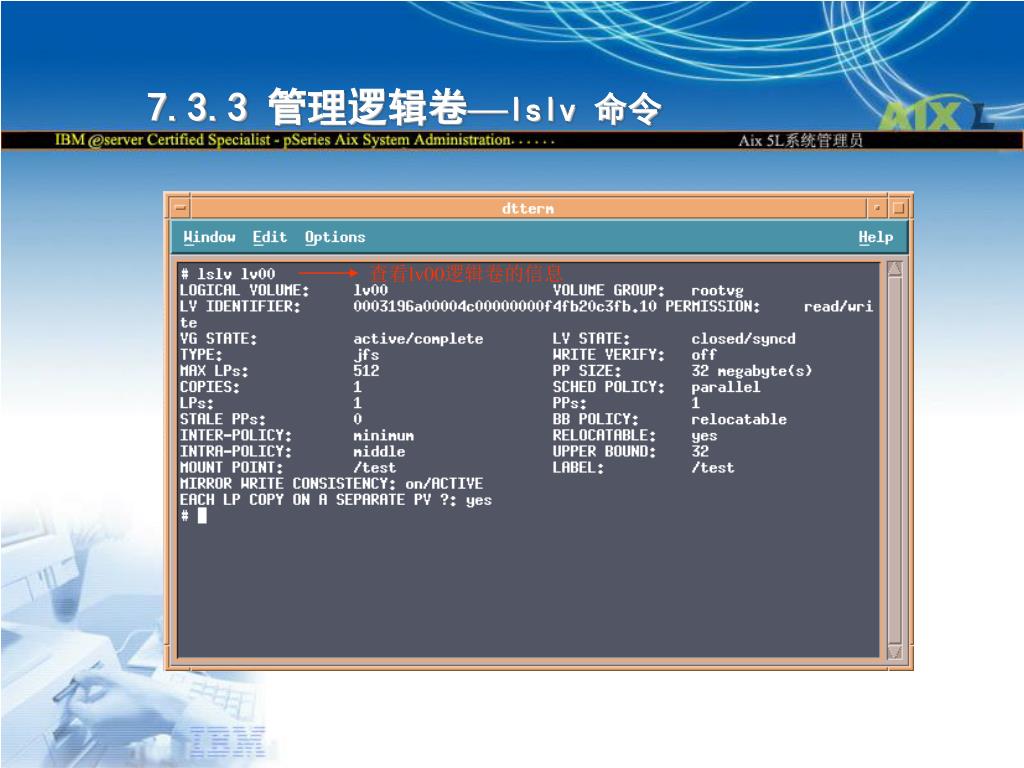Click the 'PERMISSION:' label

click(x=712, y=306)
